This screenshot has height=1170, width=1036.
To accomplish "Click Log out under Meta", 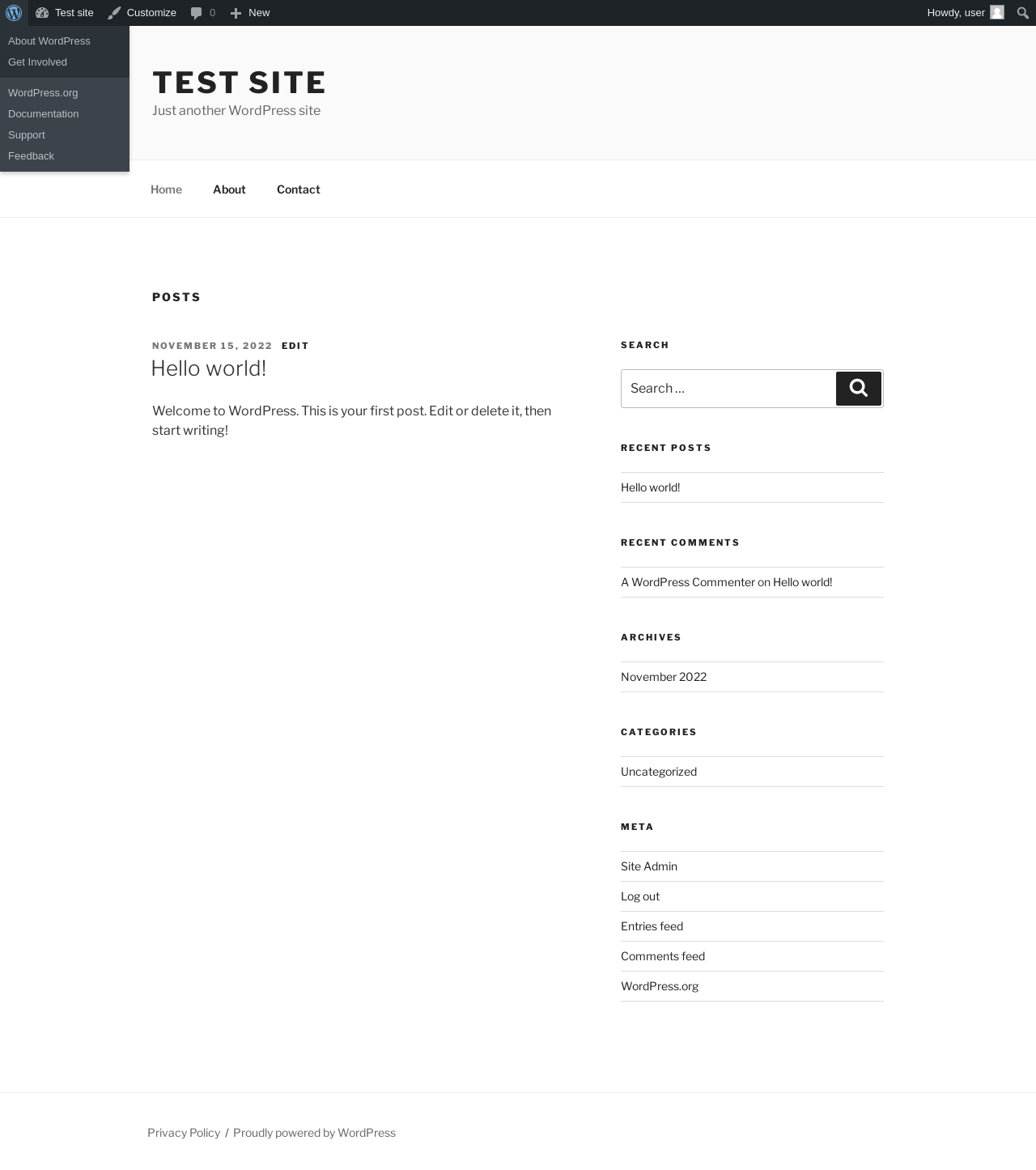I will tap(640, 896).
